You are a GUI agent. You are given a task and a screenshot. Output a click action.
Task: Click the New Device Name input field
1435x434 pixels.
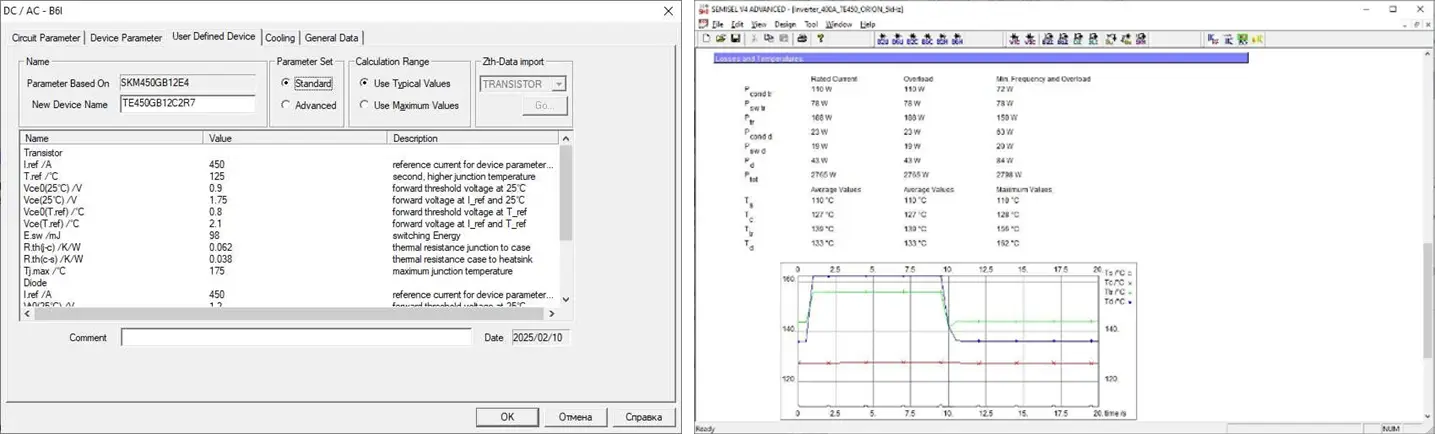pos(187,104)
